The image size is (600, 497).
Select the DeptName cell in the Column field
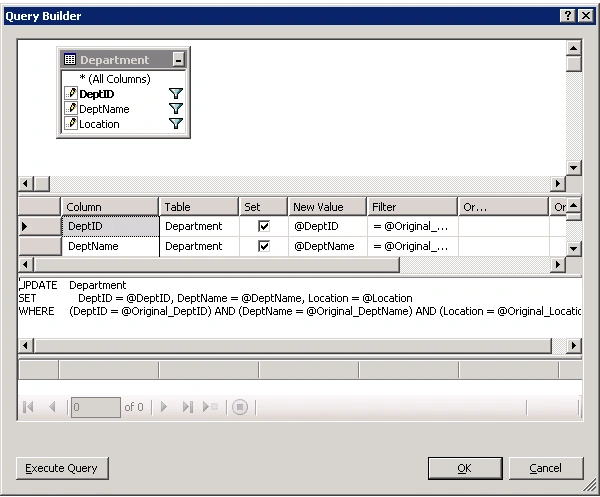(x=110, y=246)
